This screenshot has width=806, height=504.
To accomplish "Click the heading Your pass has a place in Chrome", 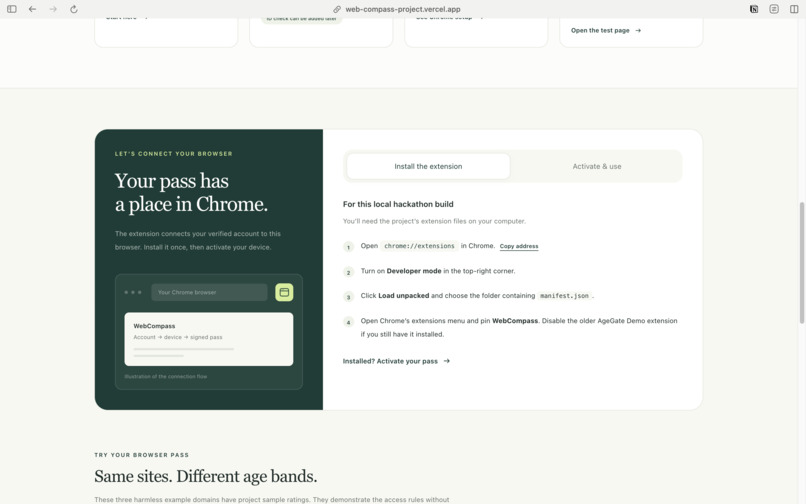I will tap(191, 192).
